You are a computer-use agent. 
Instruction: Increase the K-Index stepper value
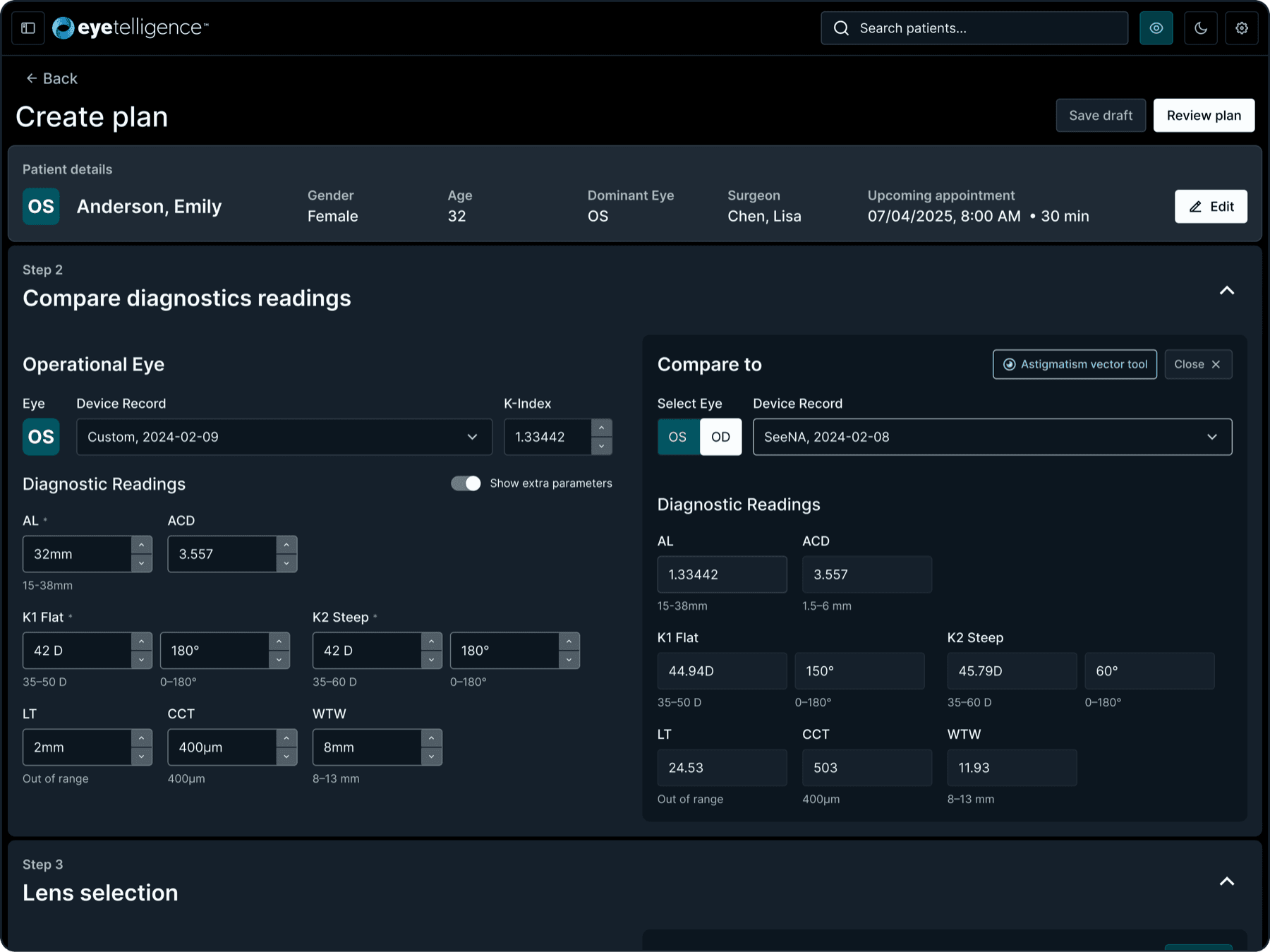pyautogui.click(x=601, y=428)
